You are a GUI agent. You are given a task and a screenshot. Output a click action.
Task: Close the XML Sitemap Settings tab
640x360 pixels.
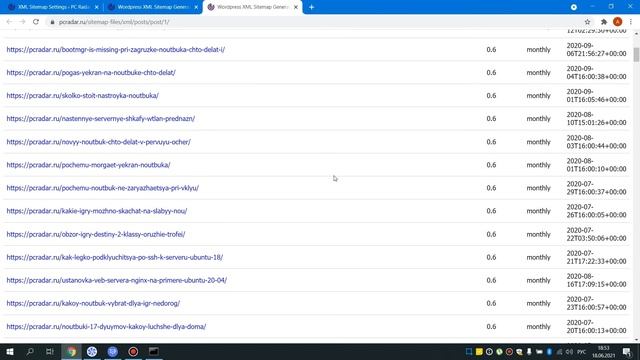96,7
